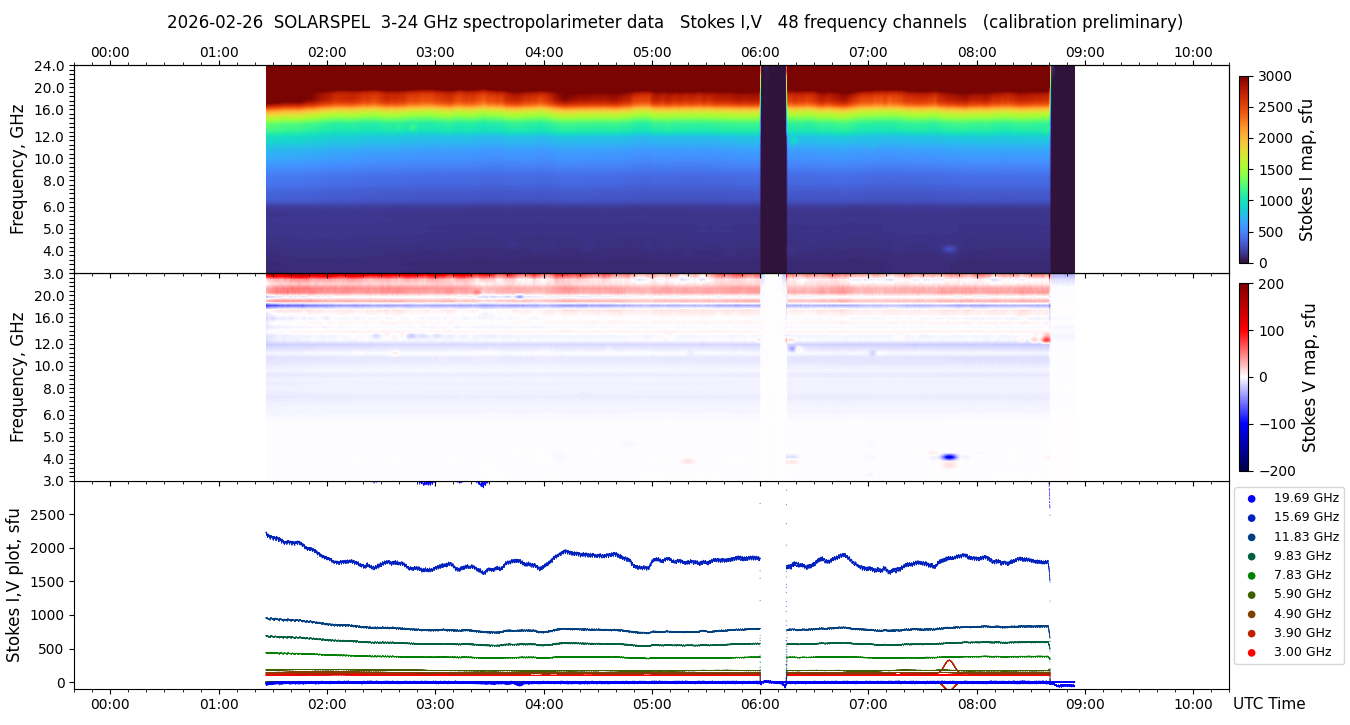Click the Stokes V map red-blue colorbar

click(1244, 377)
